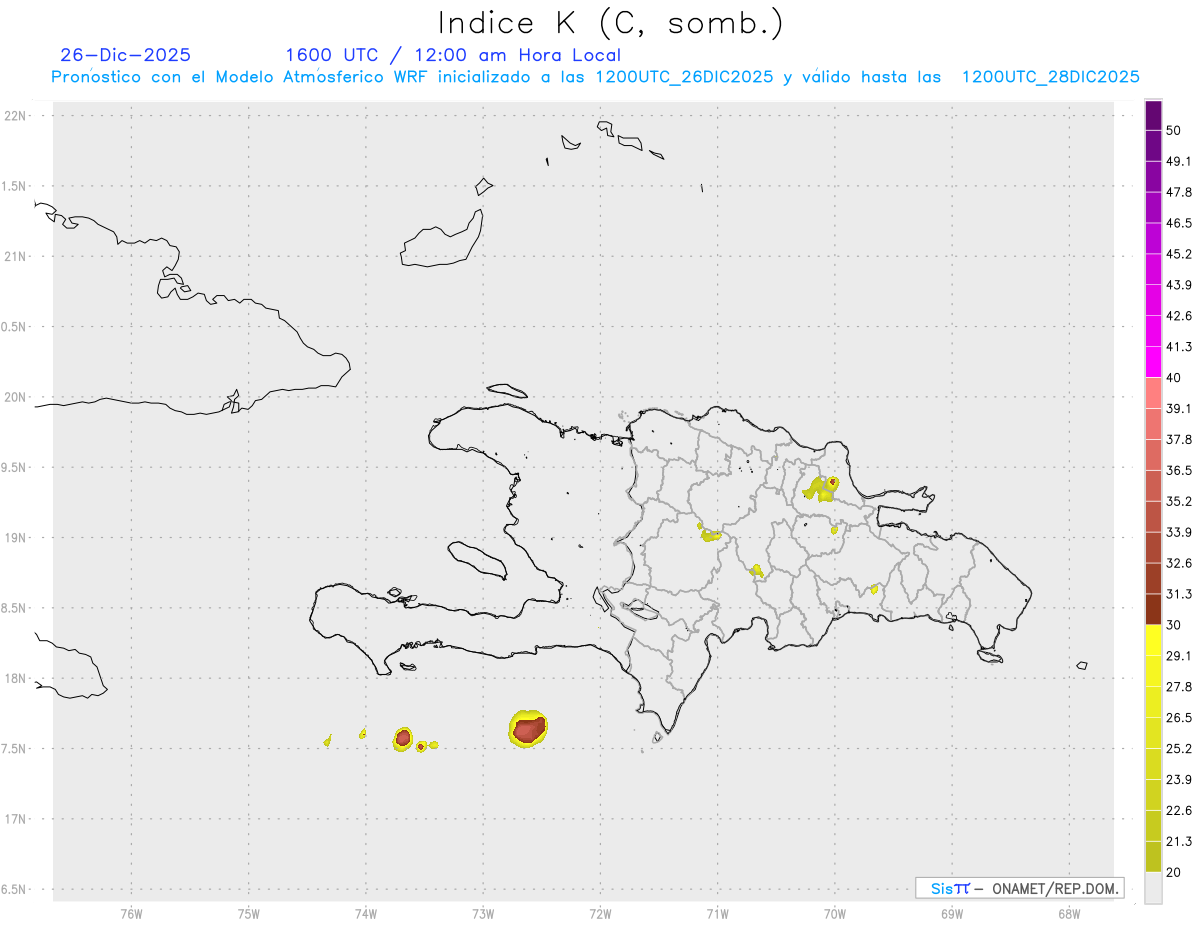The width and height of the screenshot is (1200, 927).
Task: Click the colorbar value "43.9"
Action: pos(1179,285)
